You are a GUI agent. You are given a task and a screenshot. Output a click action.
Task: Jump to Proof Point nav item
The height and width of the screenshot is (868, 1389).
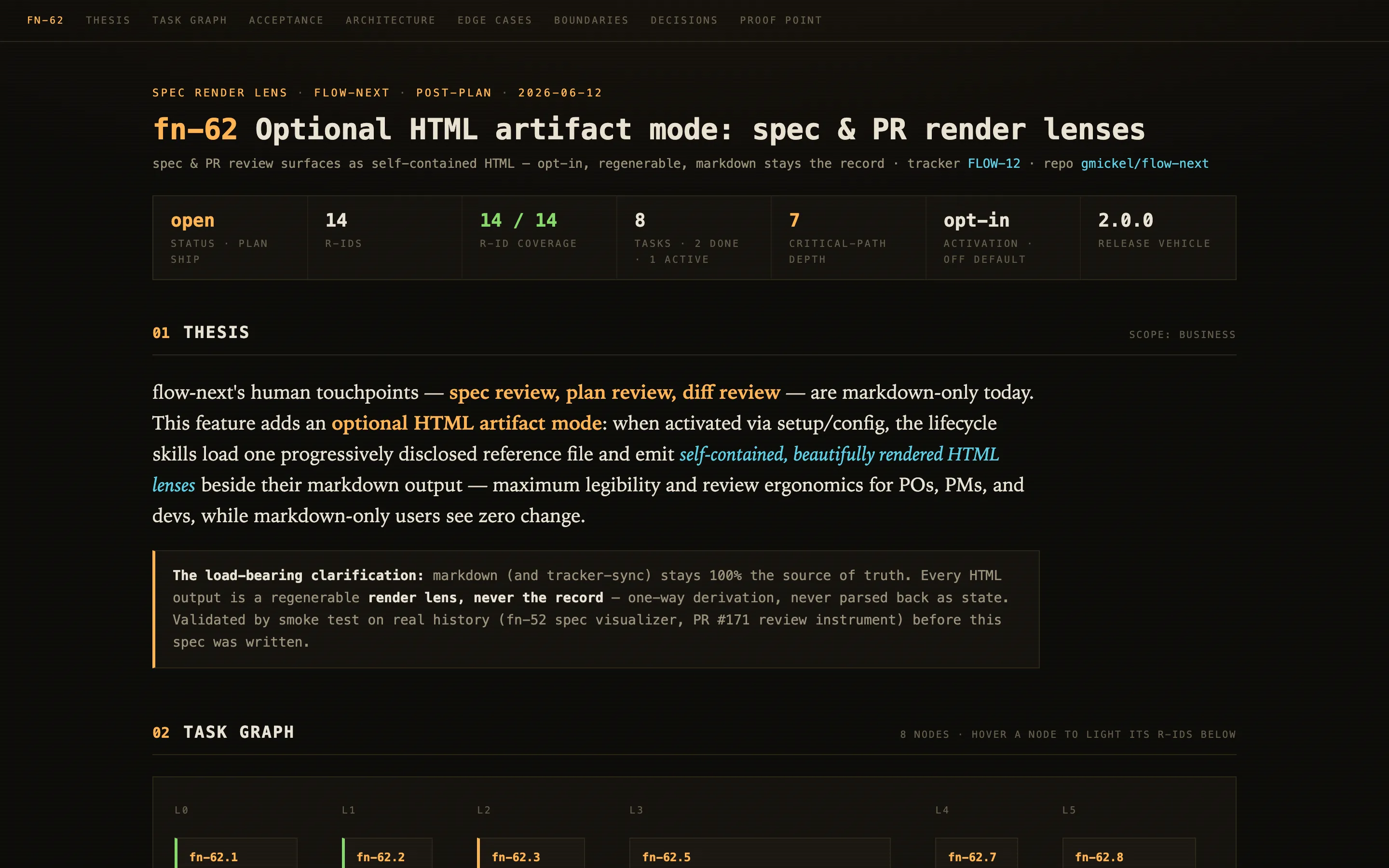coord(781,20)
